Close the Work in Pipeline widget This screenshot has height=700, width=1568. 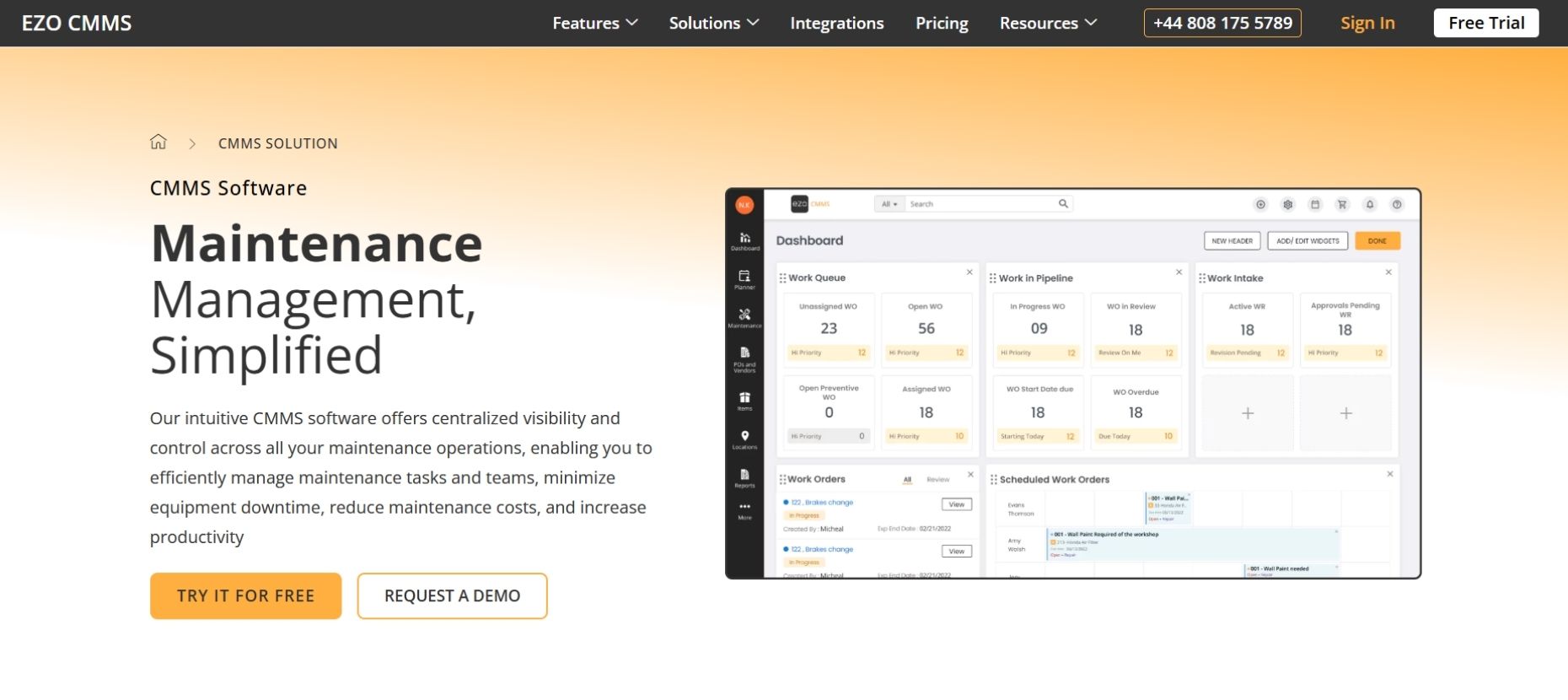pos(1179,272)
